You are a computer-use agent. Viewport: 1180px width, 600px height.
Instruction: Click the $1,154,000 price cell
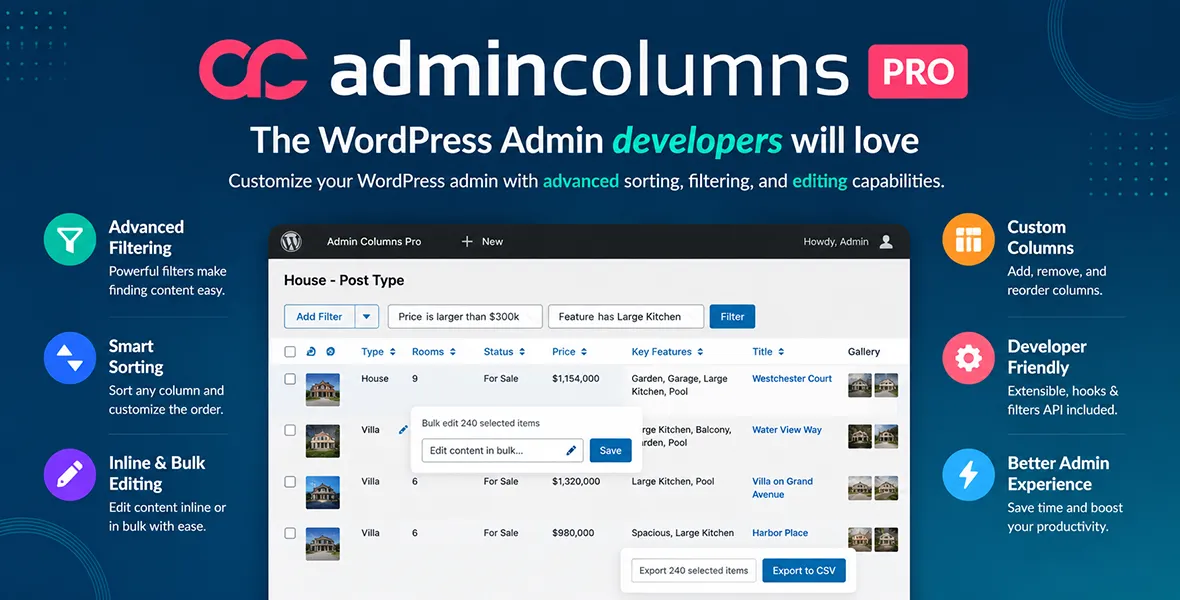point(576,379)
